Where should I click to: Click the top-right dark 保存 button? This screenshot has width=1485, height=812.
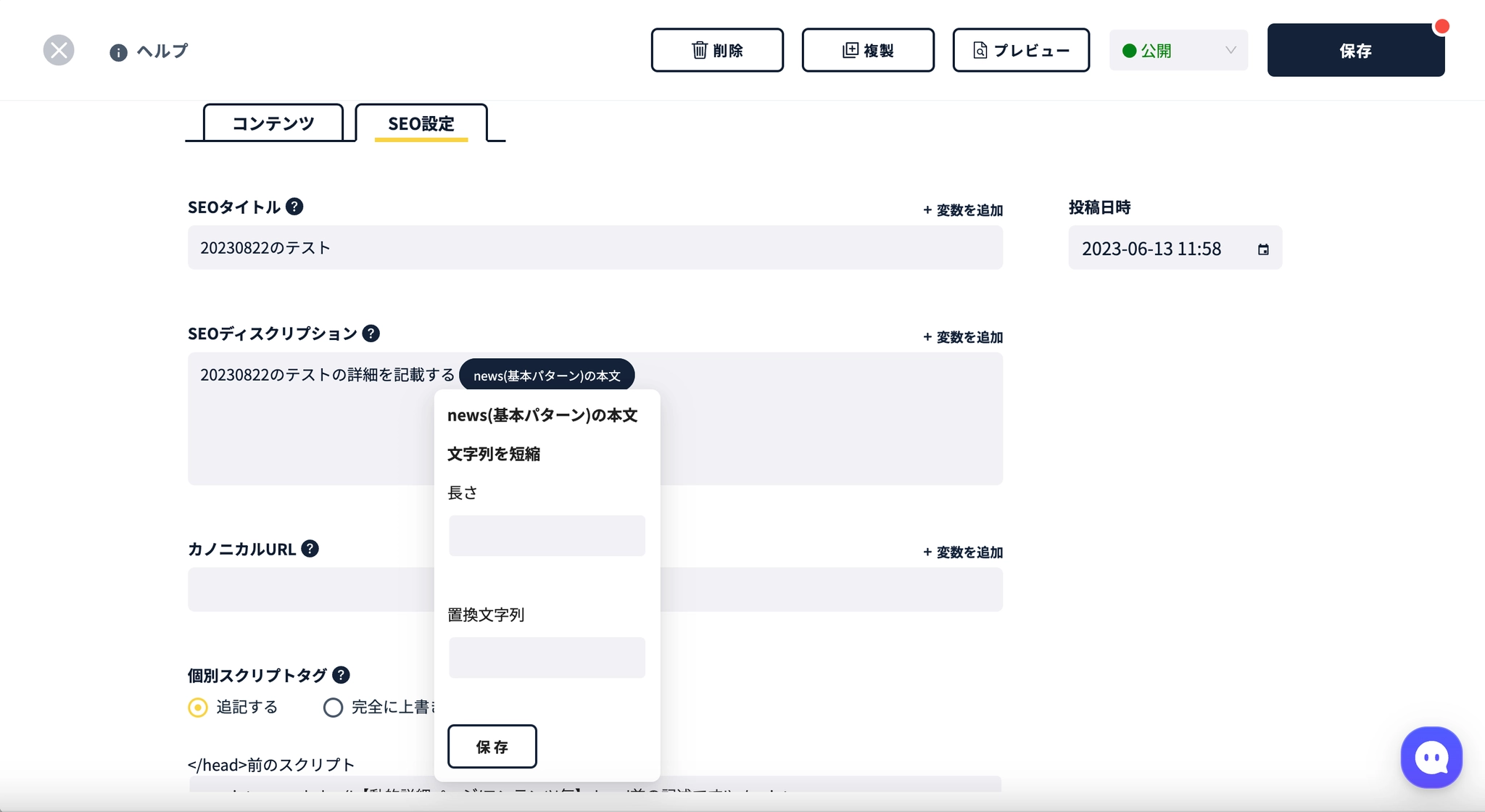1356,50
